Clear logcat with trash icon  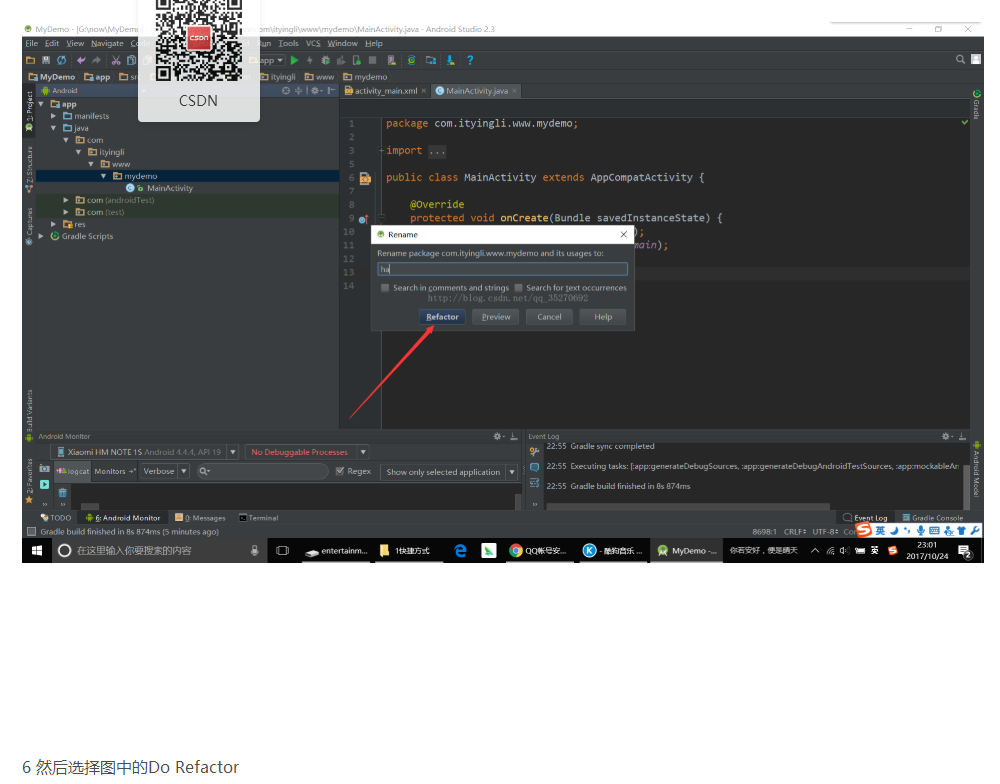tap(62, 492)
